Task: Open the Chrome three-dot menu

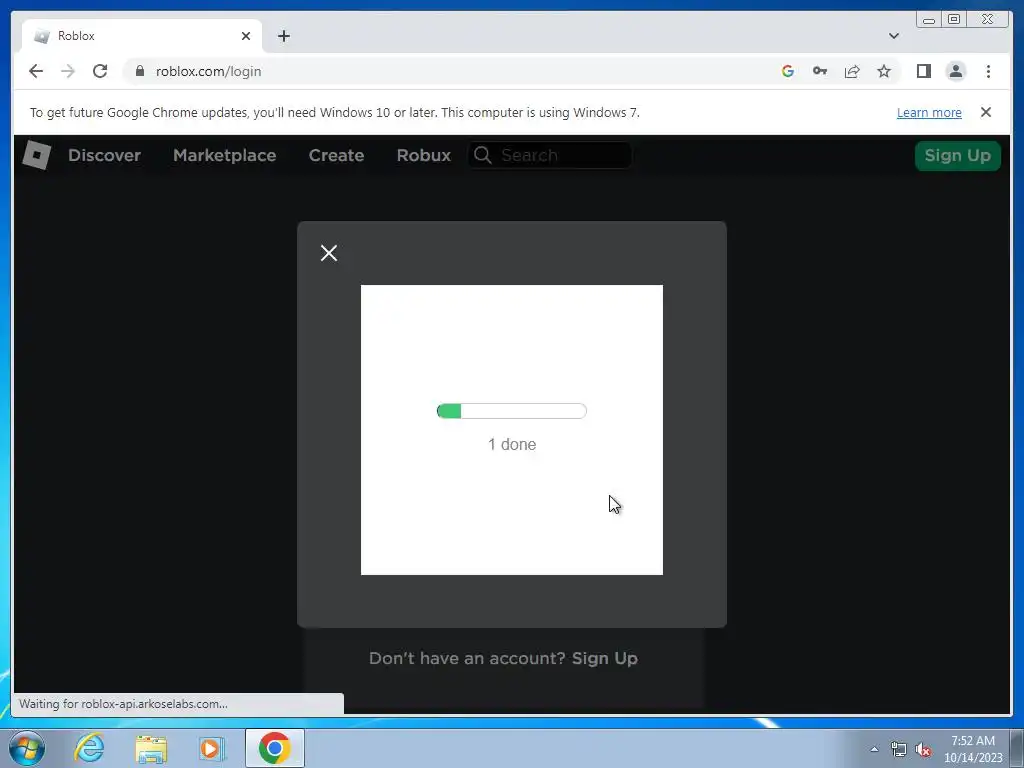Action: tap(988, 71)
